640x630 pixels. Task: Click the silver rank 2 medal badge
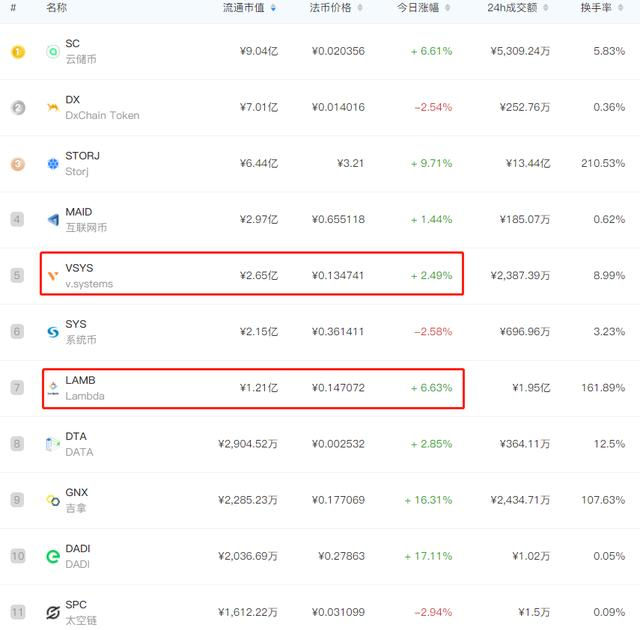(17, 108)
